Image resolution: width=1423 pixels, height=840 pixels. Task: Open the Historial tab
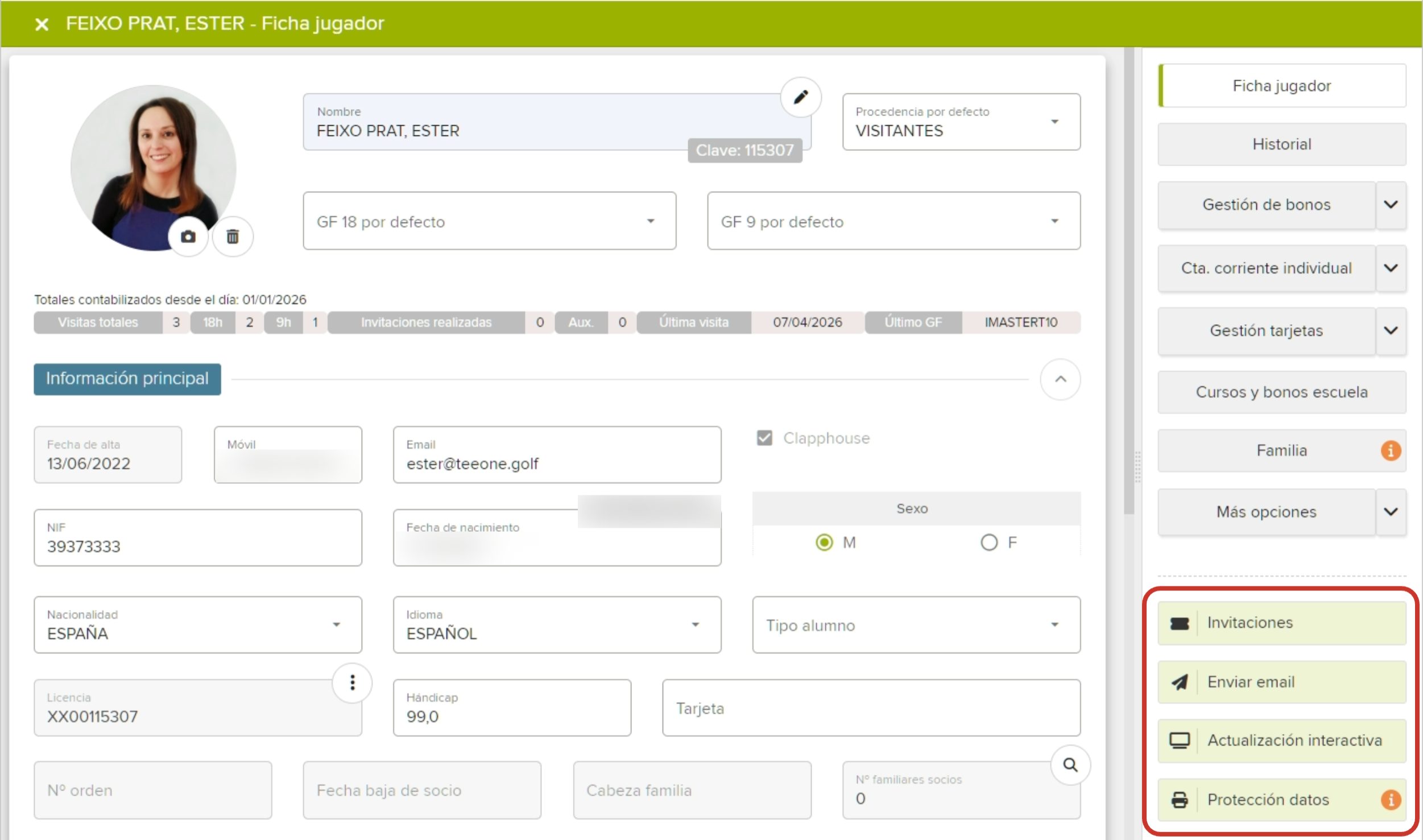(x=1282, y=144)
